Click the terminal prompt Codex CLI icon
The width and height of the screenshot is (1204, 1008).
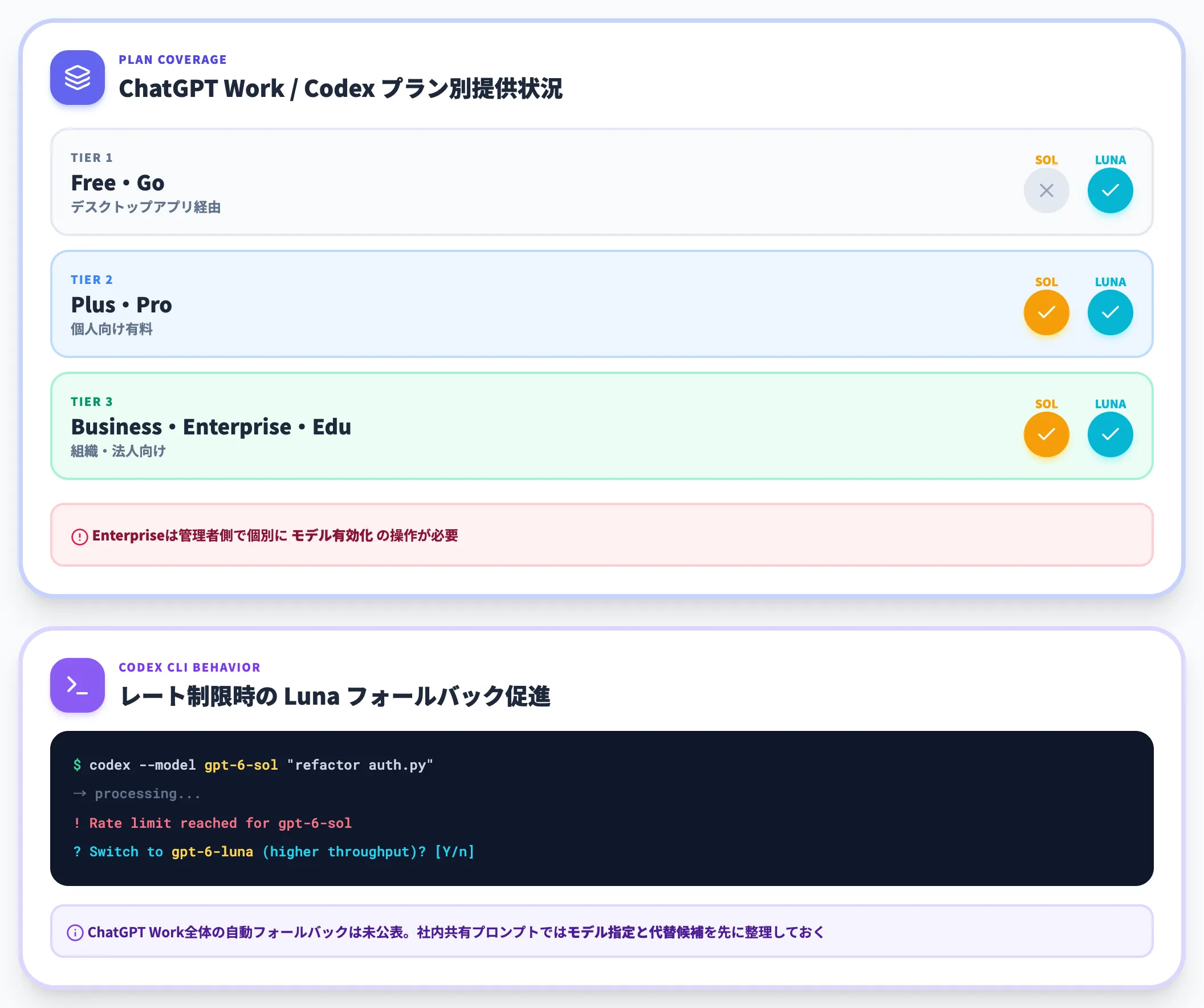[x=78, y=685]
